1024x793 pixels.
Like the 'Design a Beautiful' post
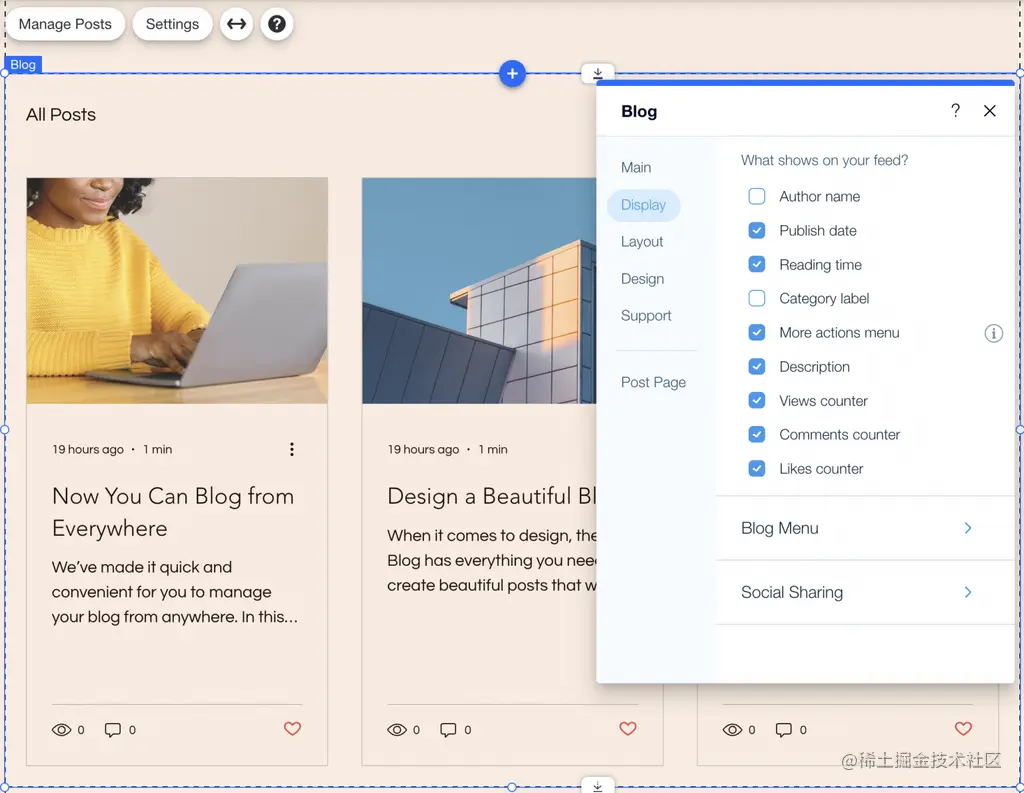pos(628,728)
